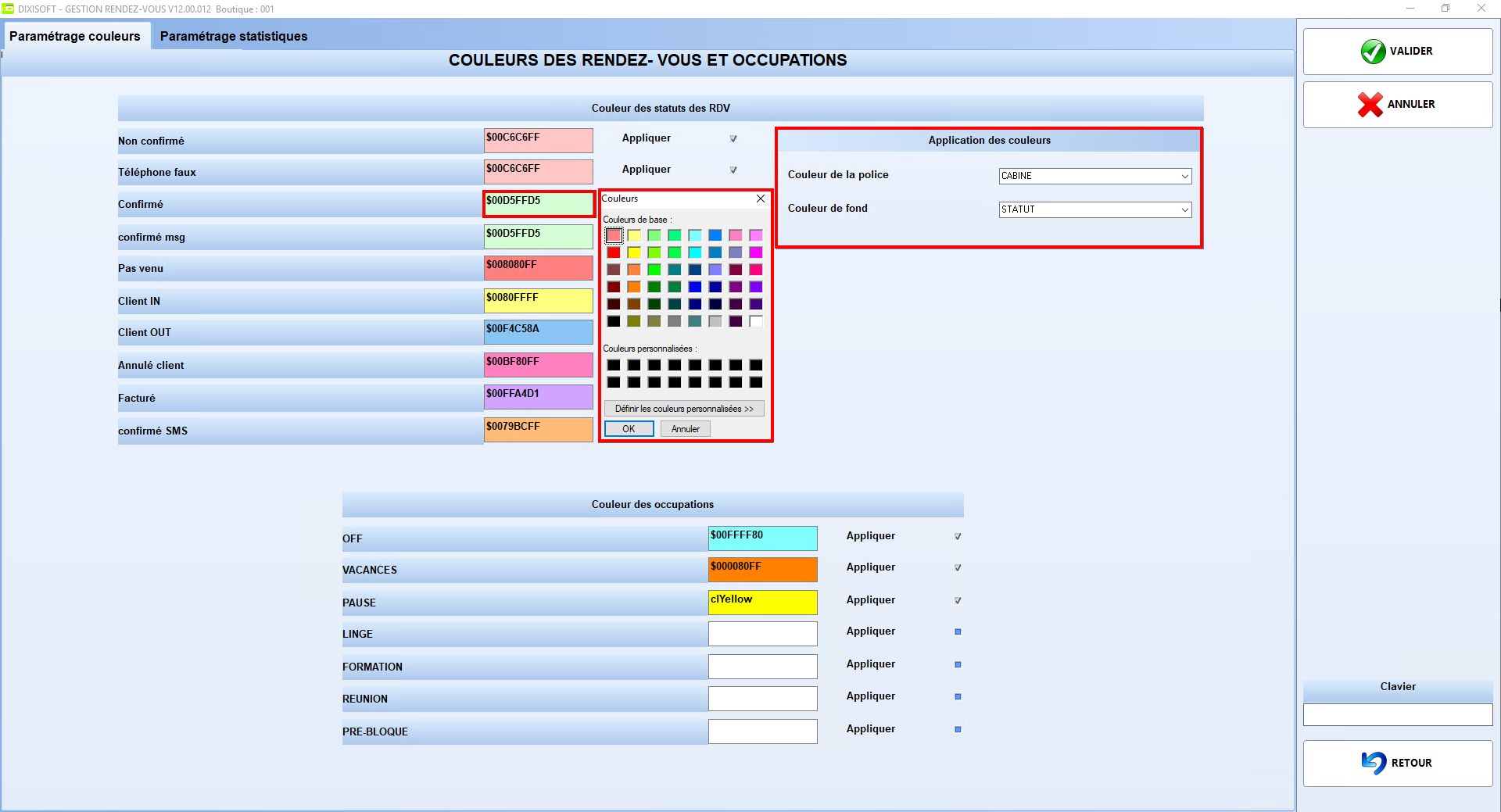
Task: Click the Annulé client color field $00BF80FF
Action: [x=539, y=365]
